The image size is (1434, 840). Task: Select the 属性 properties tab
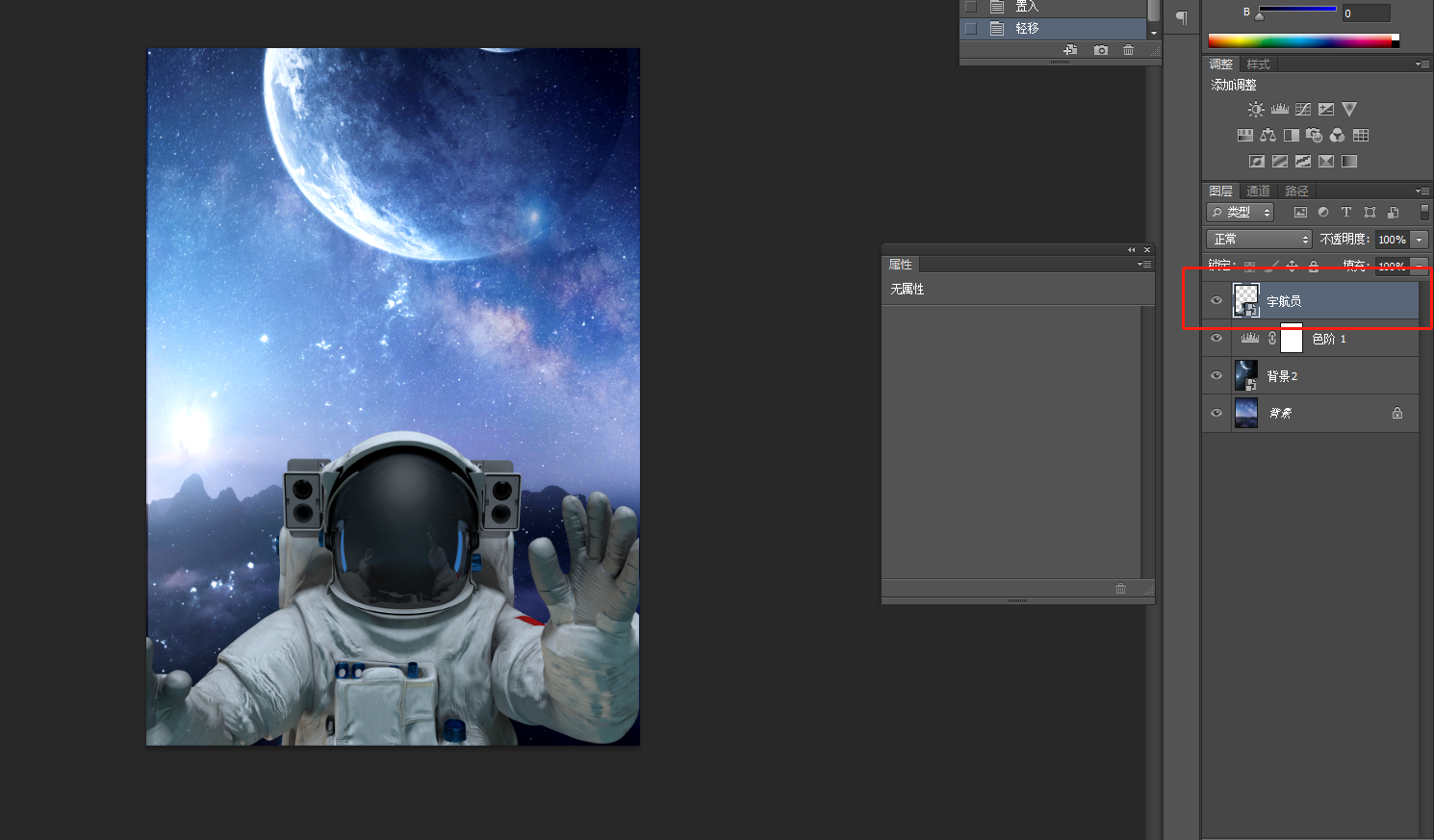901,265
